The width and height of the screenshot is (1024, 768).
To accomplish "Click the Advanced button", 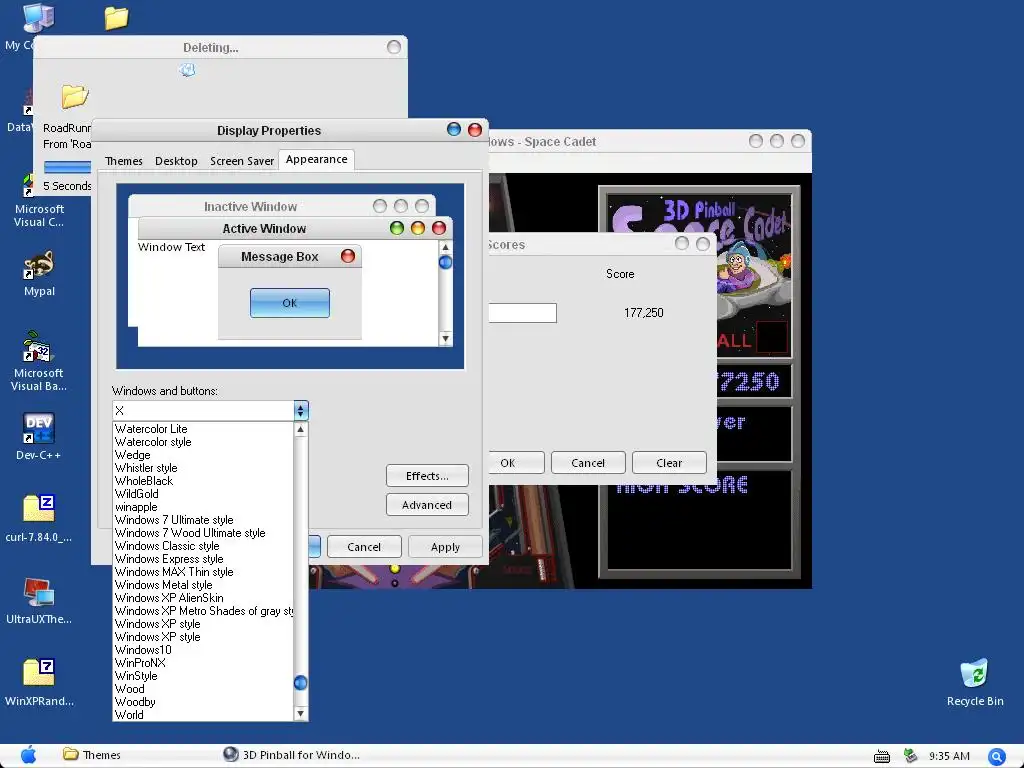I will 427,504.
